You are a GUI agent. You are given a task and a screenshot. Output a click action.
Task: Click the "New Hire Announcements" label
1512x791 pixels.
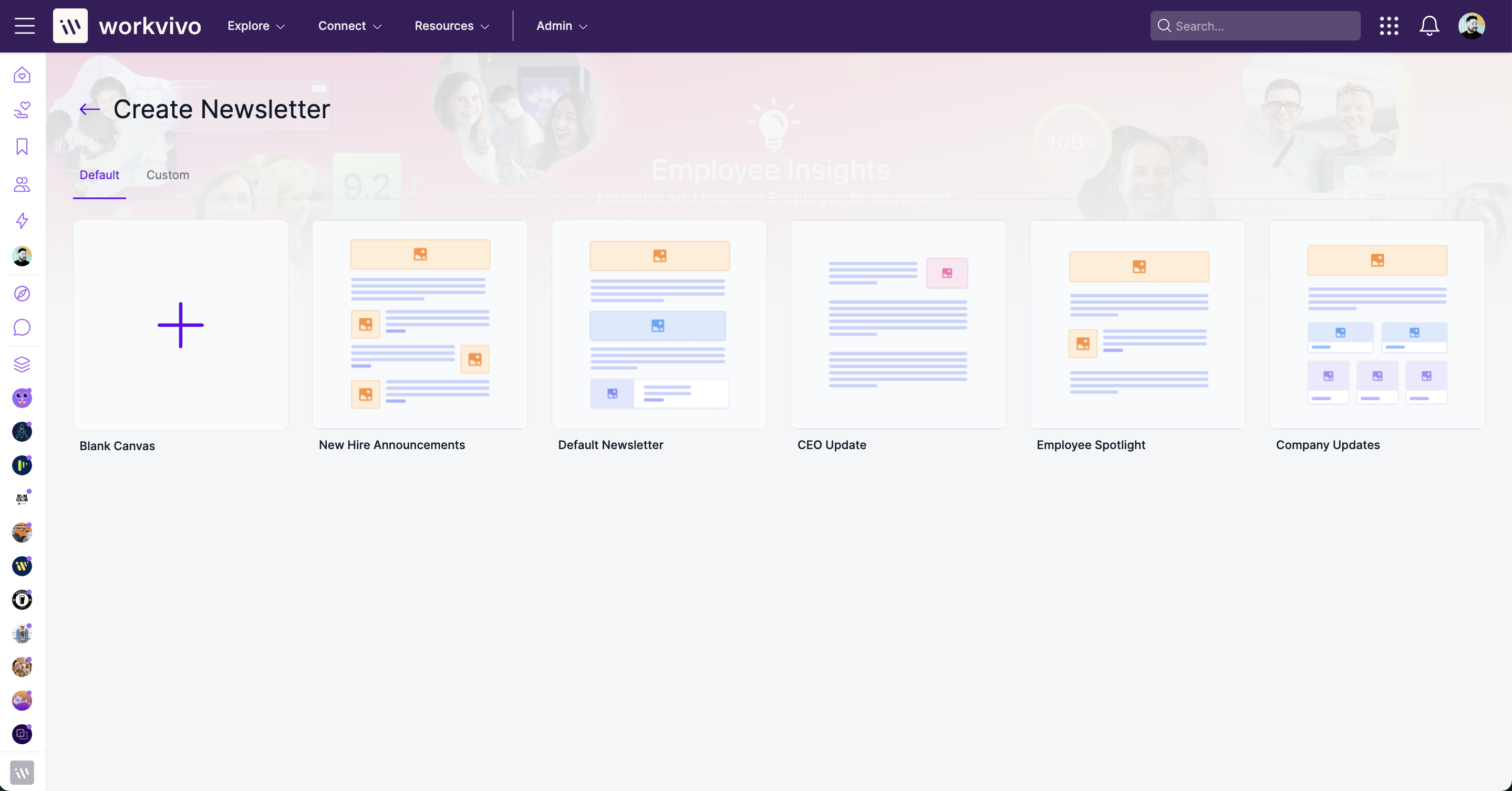(x=391, y=445)
